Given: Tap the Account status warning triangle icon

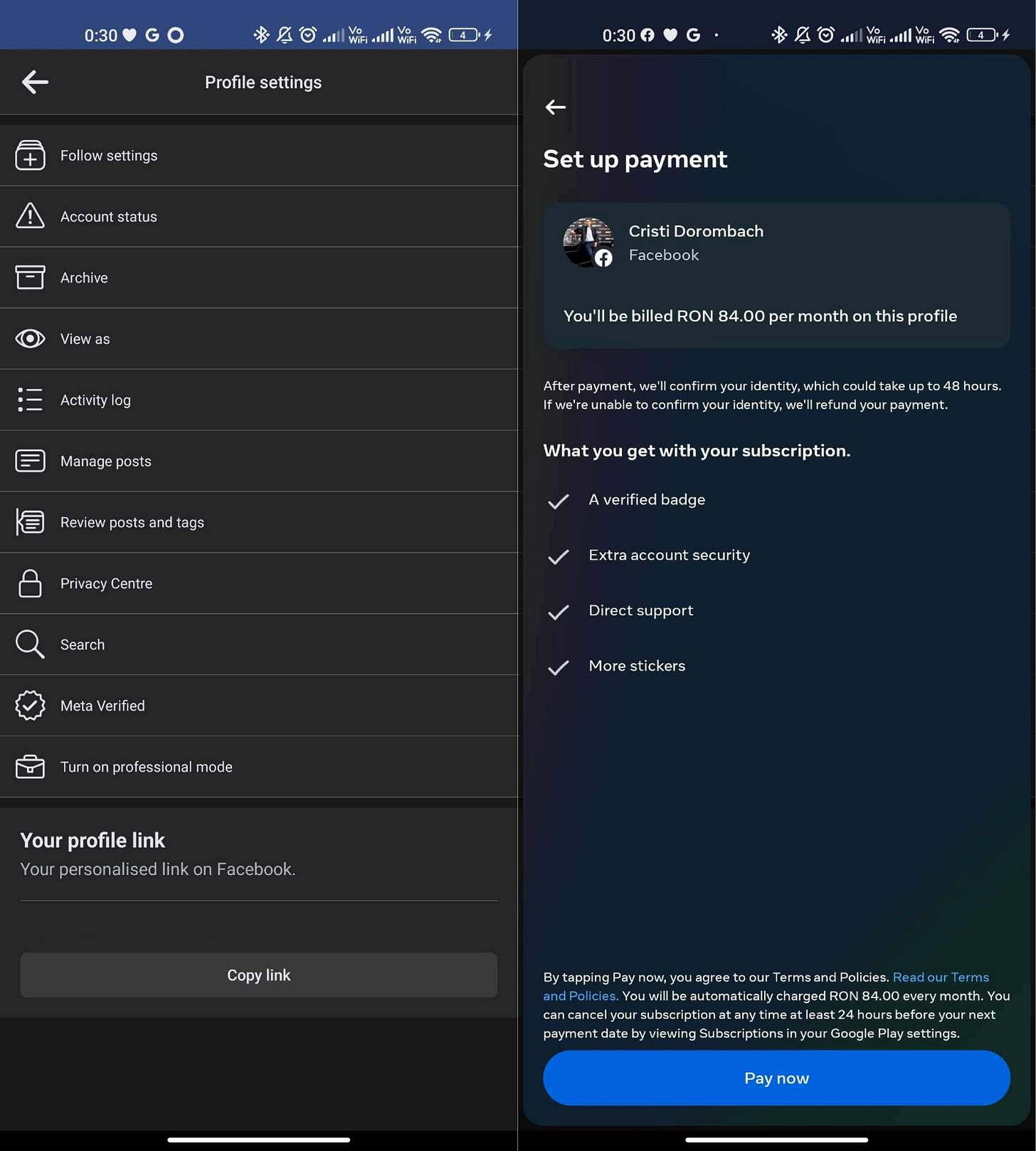Looking at the screenshot, I should pos(30,216).
